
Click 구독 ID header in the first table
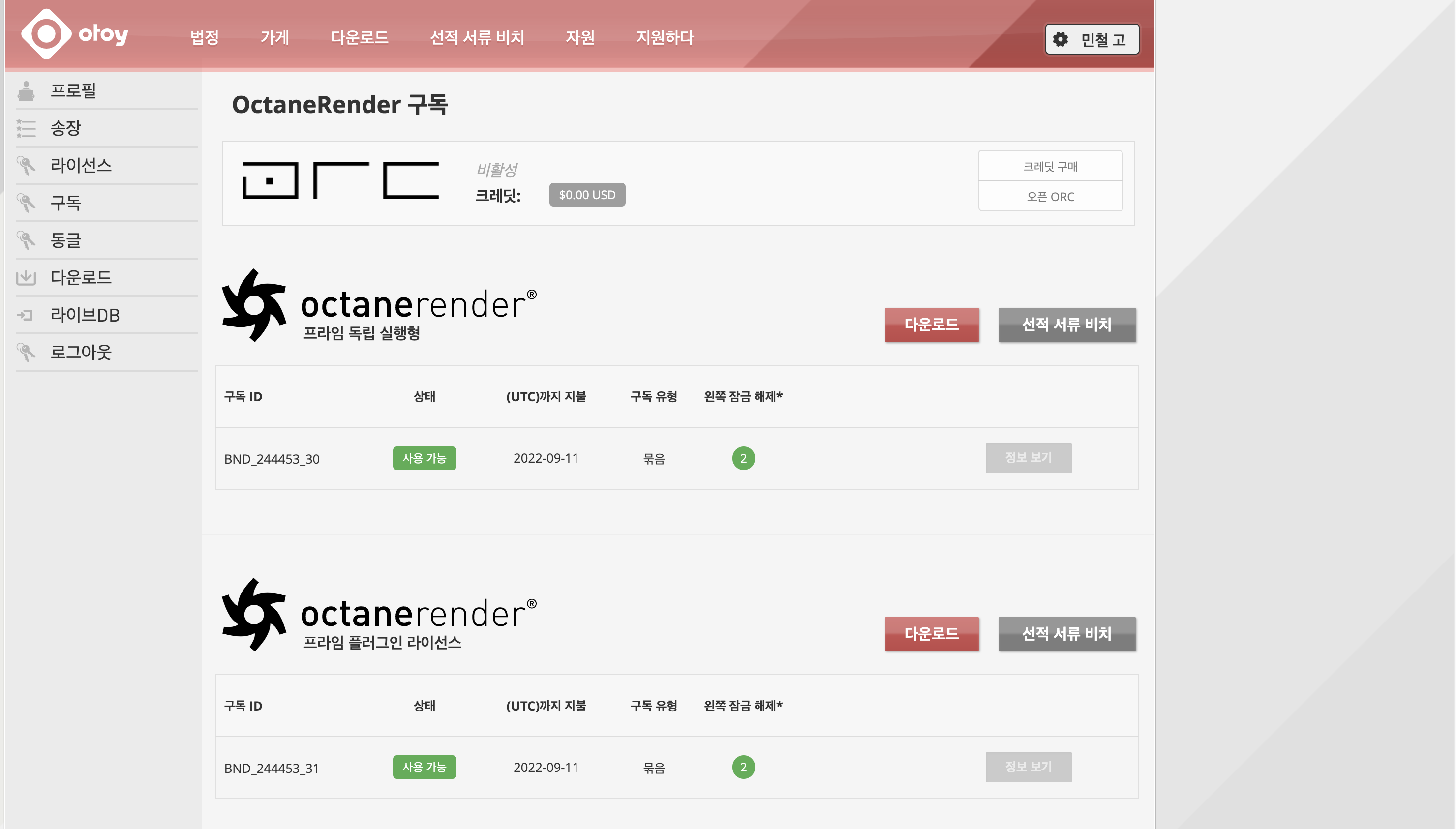(x=243, y=397)
